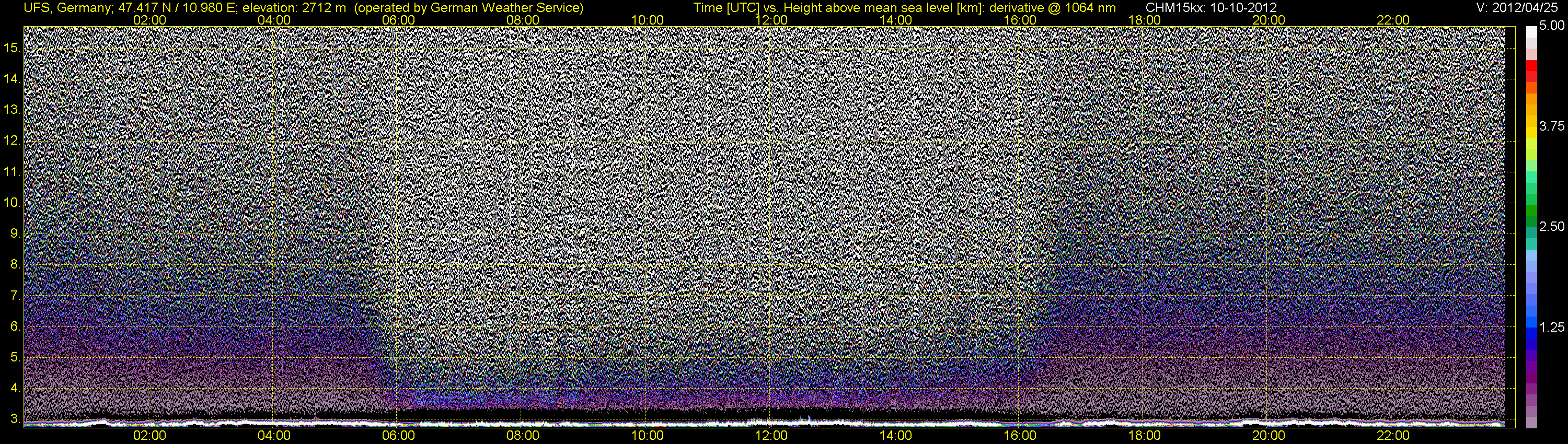1568x444 pixels.
Task: Click the 11. km height axis label
Action: [x=12, y=171]
